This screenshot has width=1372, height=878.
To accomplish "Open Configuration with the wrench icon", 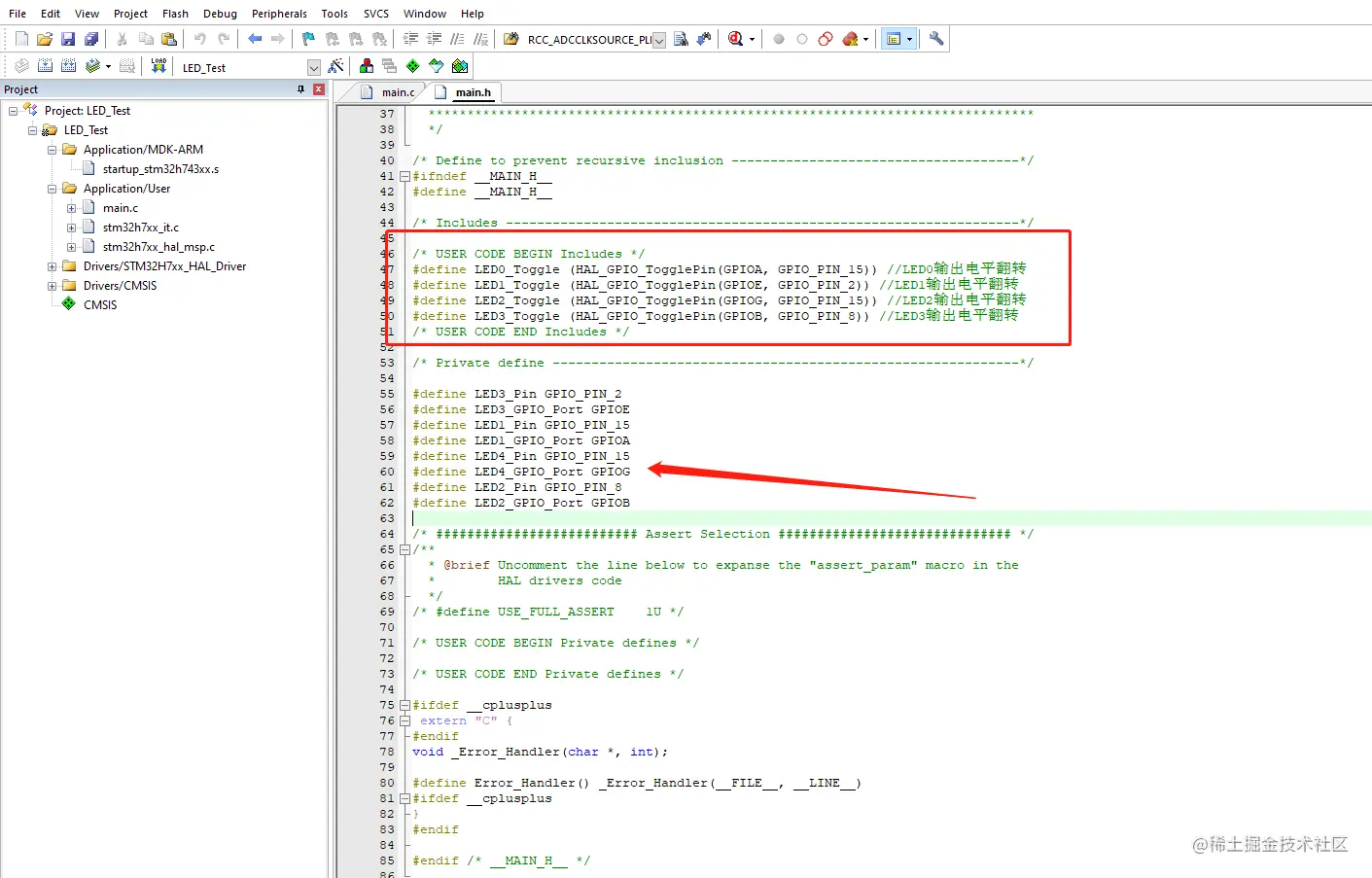I will pos(936,39).
